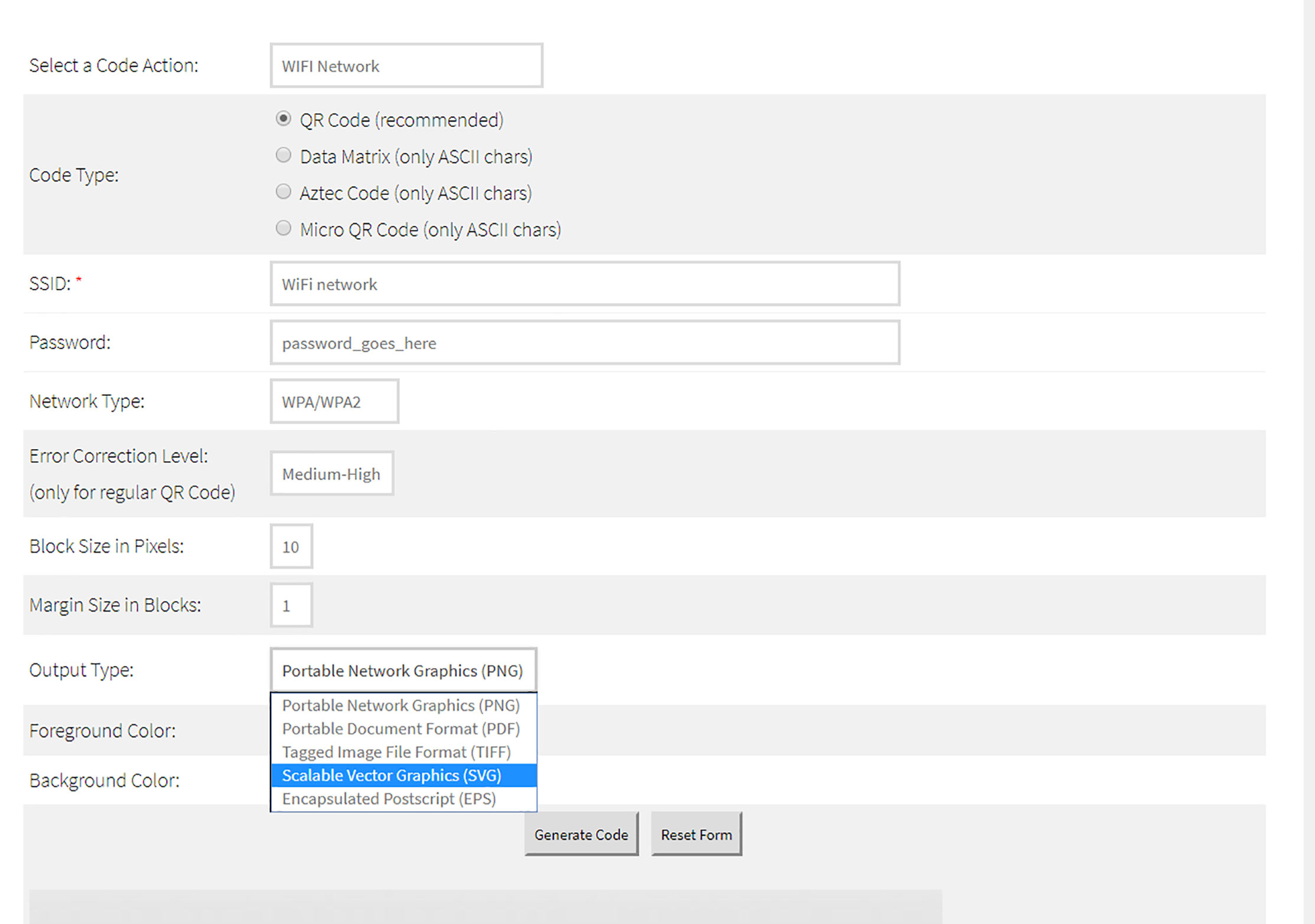Edit Block Size in Pixels field
The height and width of the screenshot is (924, 1315).
point(291,546)
